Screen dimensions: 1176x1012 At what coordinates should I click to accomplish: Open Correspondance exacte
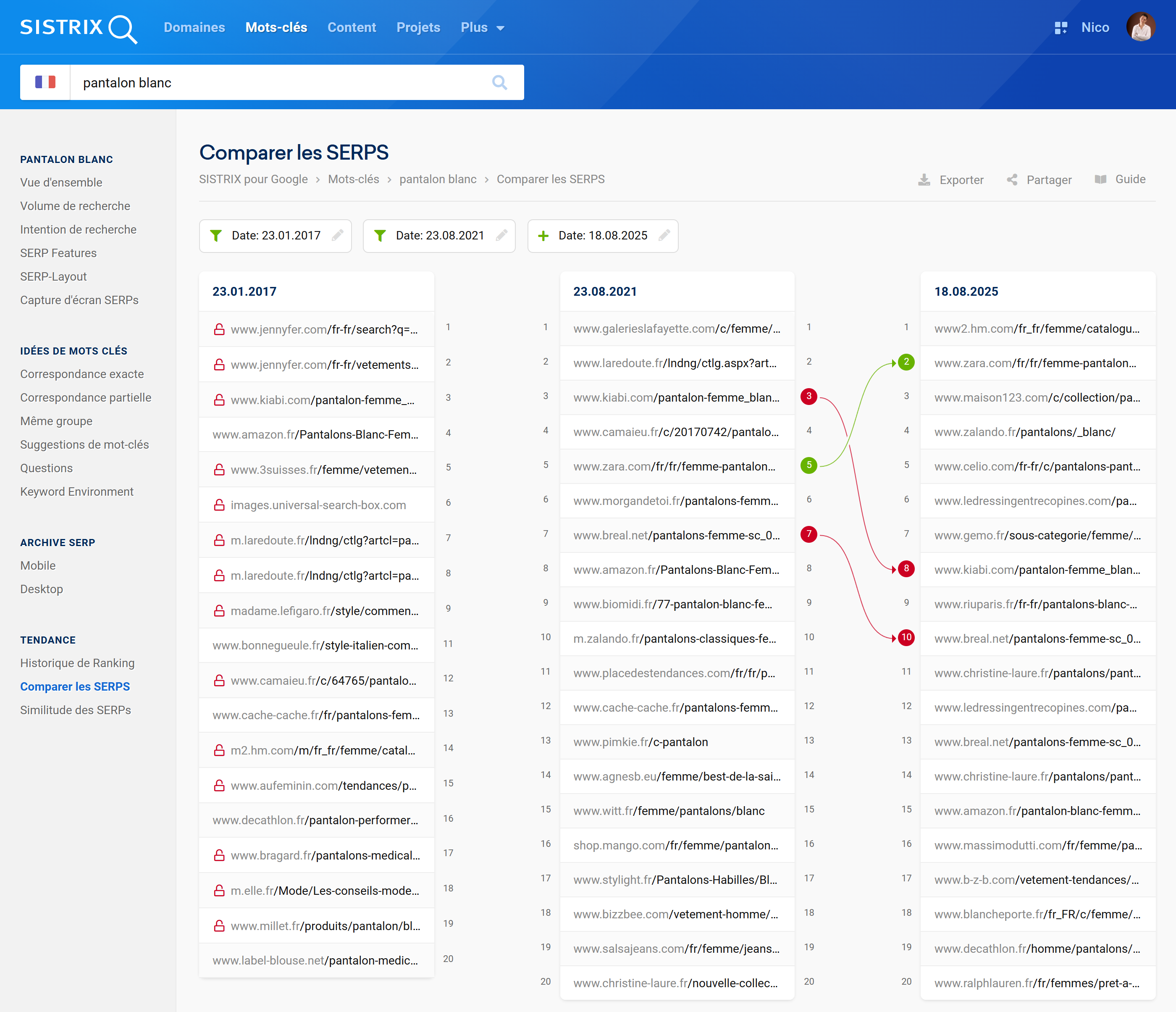[x=82, y=374]
